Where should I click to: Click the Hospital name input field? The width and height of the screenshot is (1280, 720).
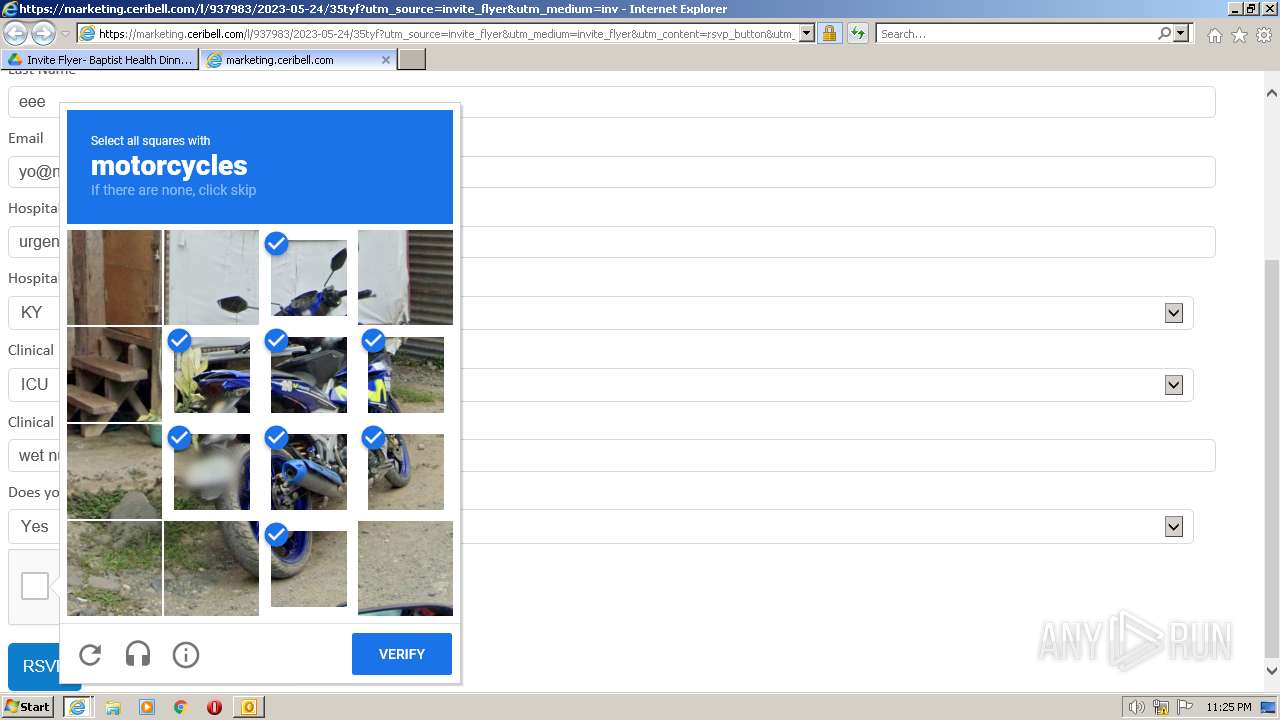click(612, 242)
